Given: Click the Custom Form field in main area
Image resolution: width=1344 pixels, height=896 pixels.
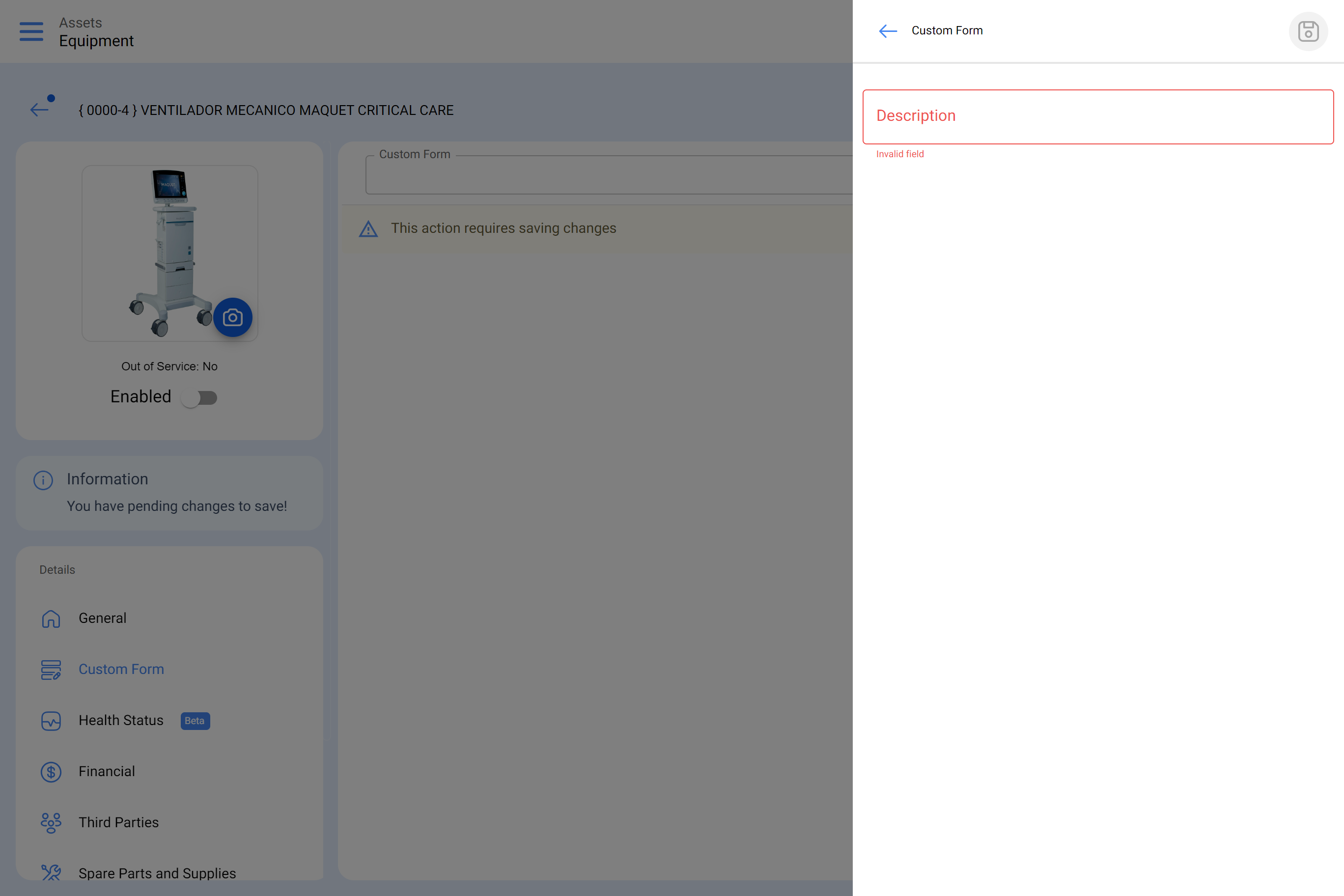Looking at the screenshot, I should [x=609, y=175].
